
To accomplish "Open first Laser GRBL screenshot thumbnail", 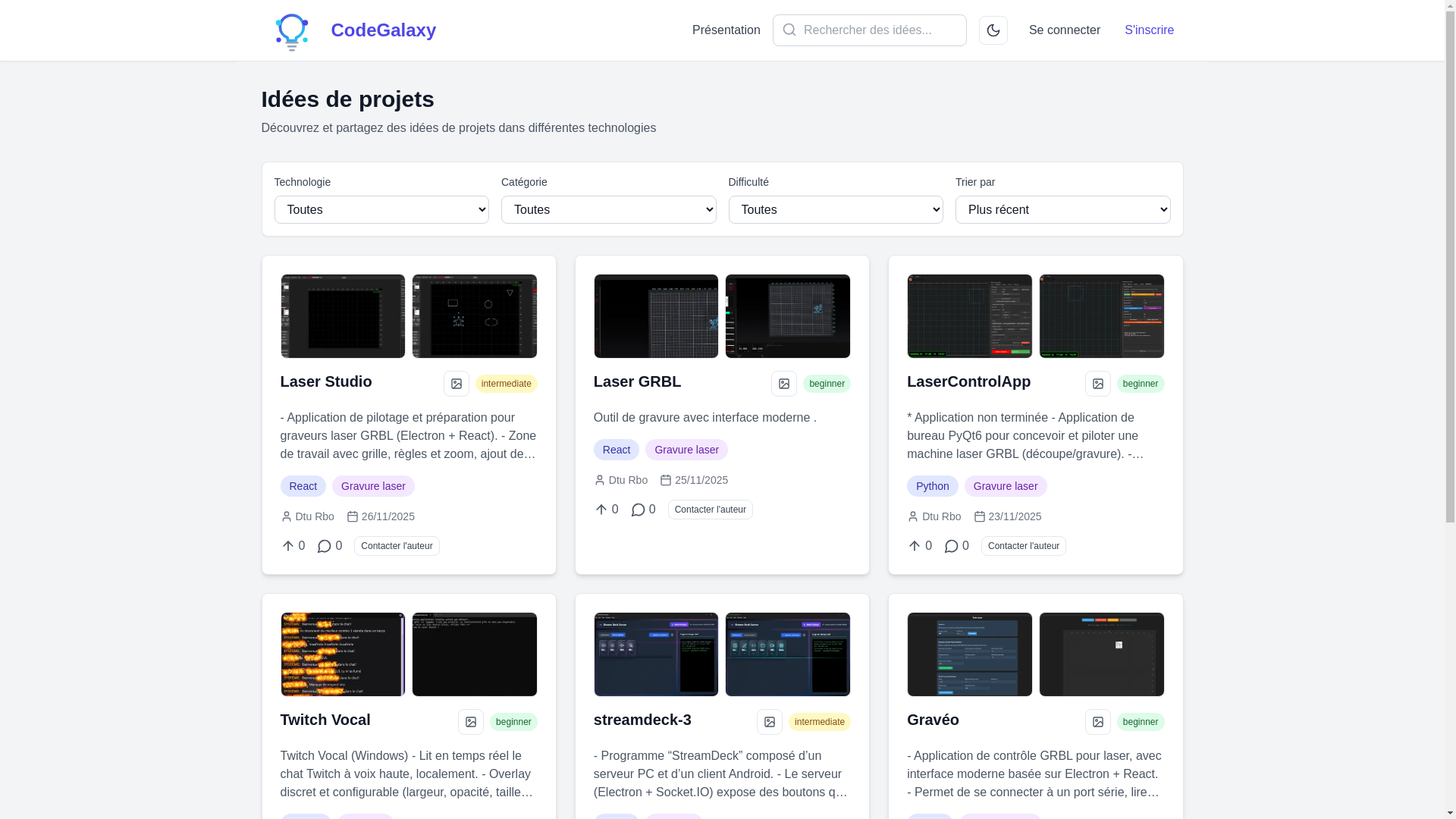I will click(656, 316).
